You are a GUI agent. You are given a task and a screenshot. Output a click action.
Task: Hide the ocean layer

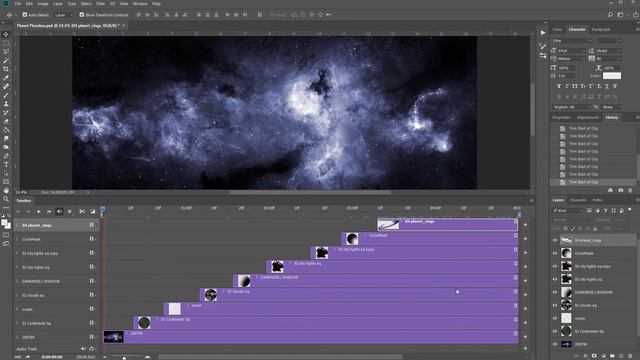(555, 318)
